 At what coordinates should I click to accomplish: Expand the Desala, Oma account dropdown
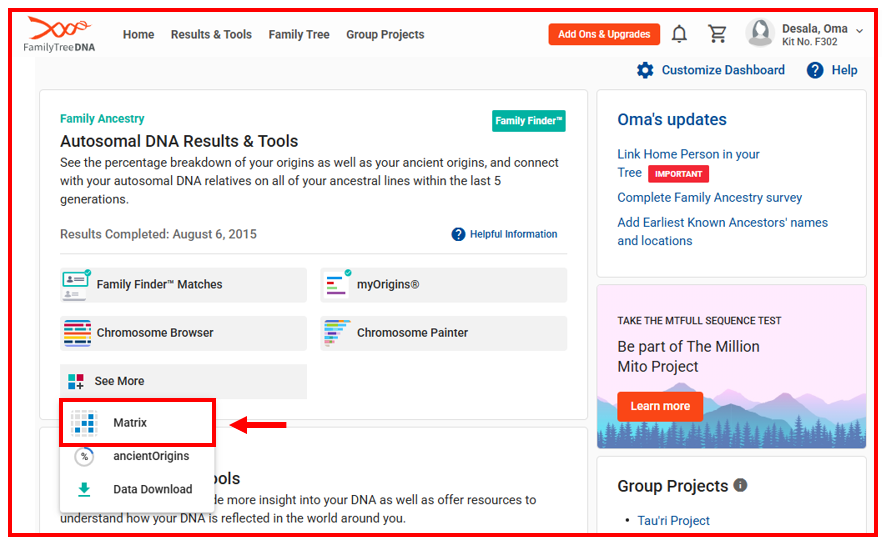click(859, 31)
